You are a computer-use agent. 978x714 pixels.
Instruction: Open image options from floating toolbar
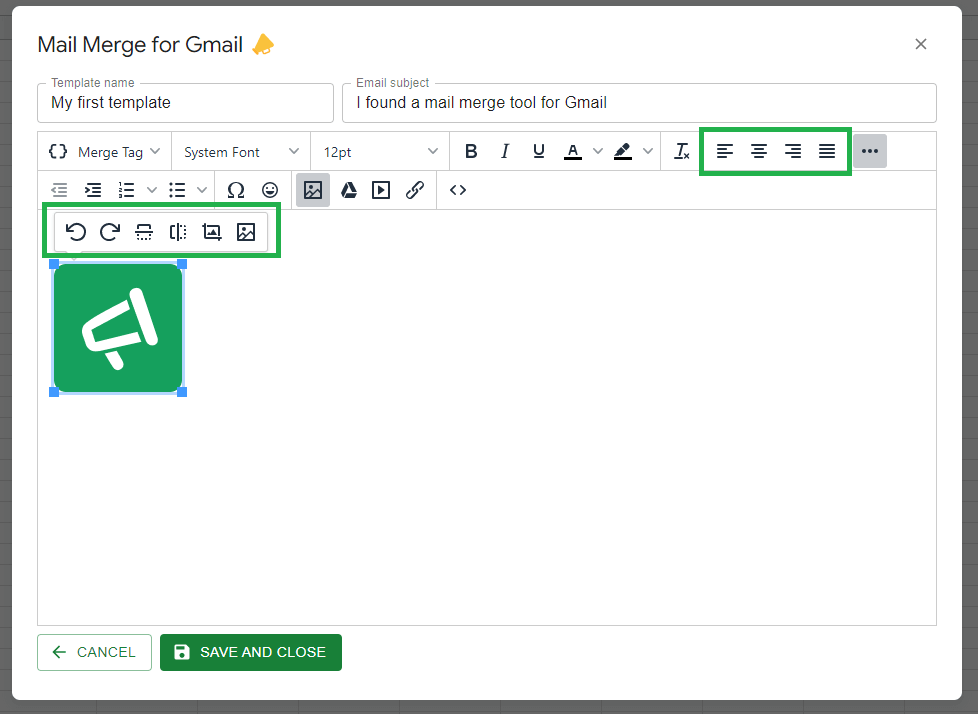(246, 232)
